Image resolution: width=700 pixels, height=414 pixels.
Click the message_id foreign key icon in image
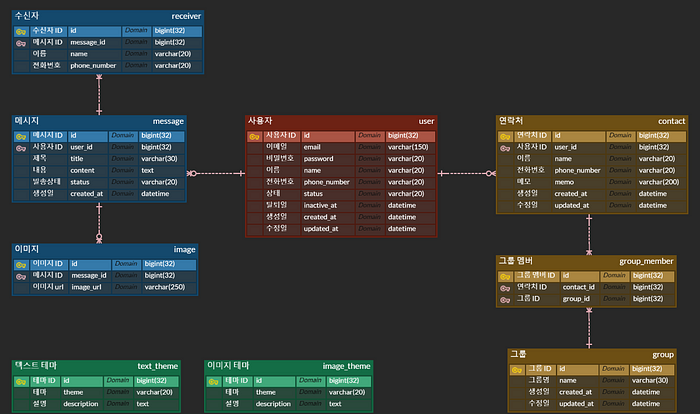pos(21,276)
